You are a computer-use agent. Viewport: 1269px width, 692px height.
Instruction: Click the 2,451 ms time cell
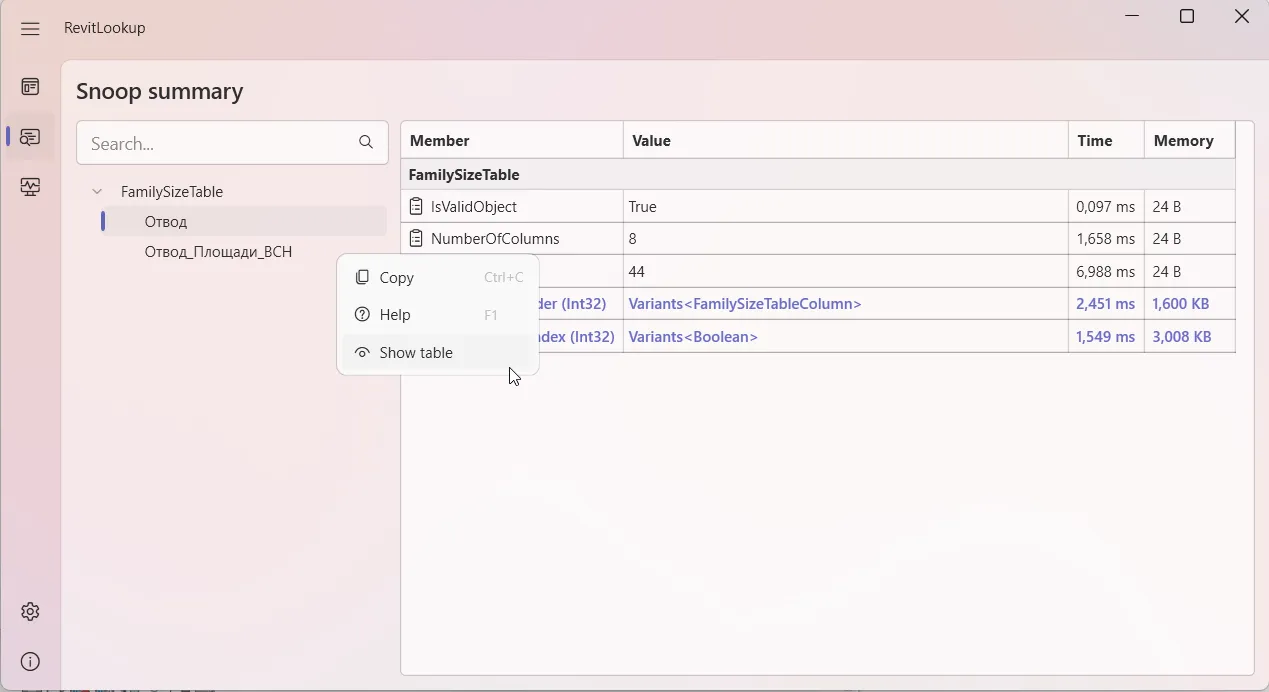tap(1106, 303)
